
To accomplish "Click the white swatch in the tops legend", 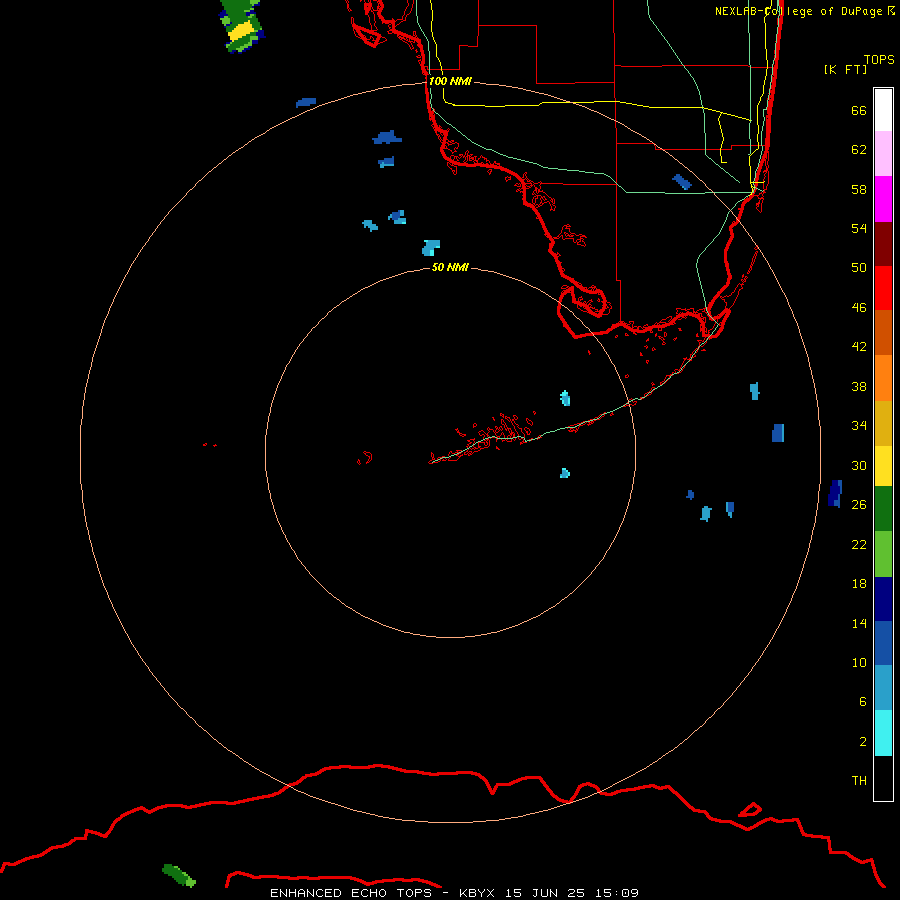I will 883,110.
